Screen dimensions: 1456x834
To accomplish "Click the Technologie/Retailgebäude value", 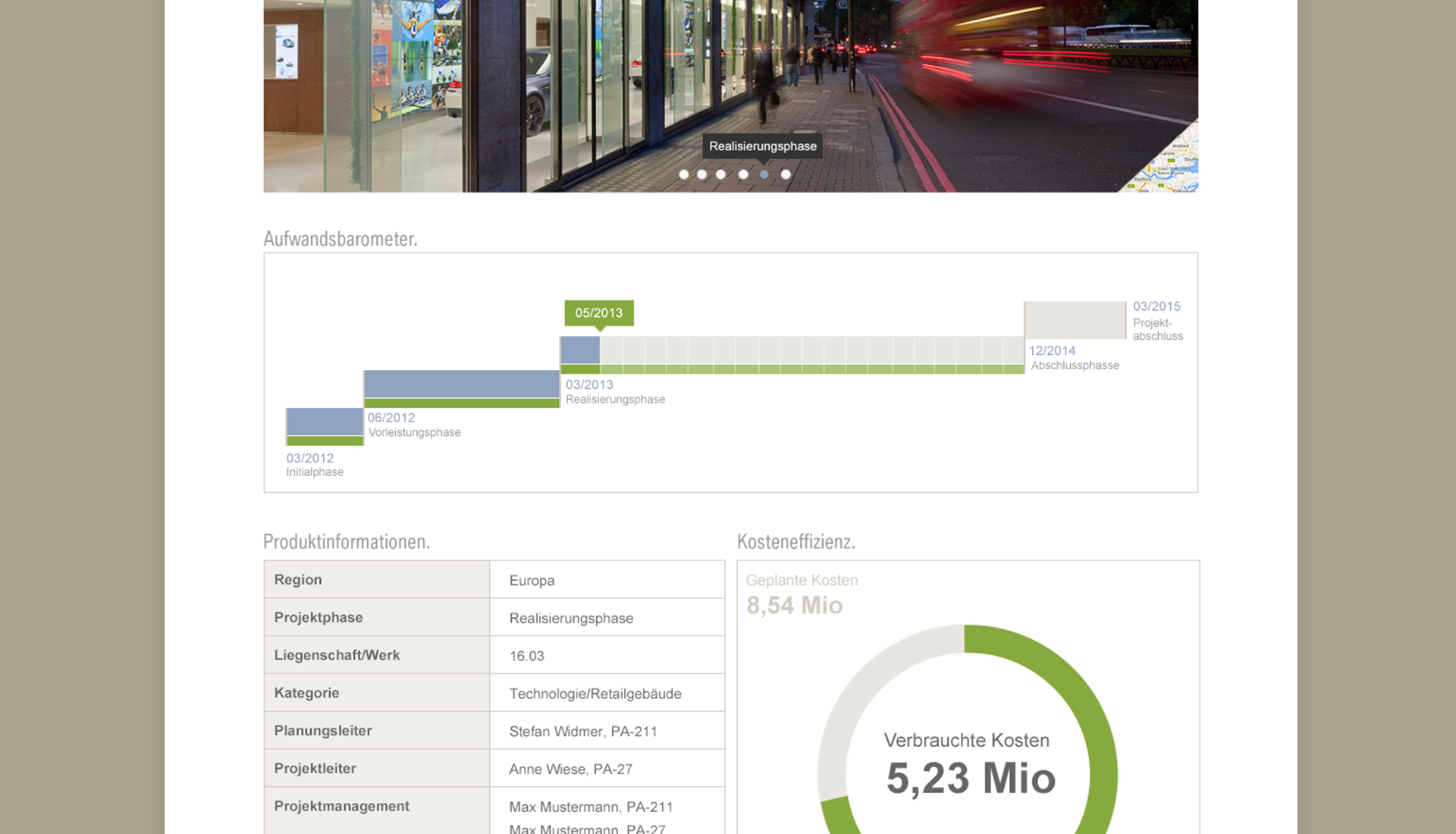I will 595,694.
